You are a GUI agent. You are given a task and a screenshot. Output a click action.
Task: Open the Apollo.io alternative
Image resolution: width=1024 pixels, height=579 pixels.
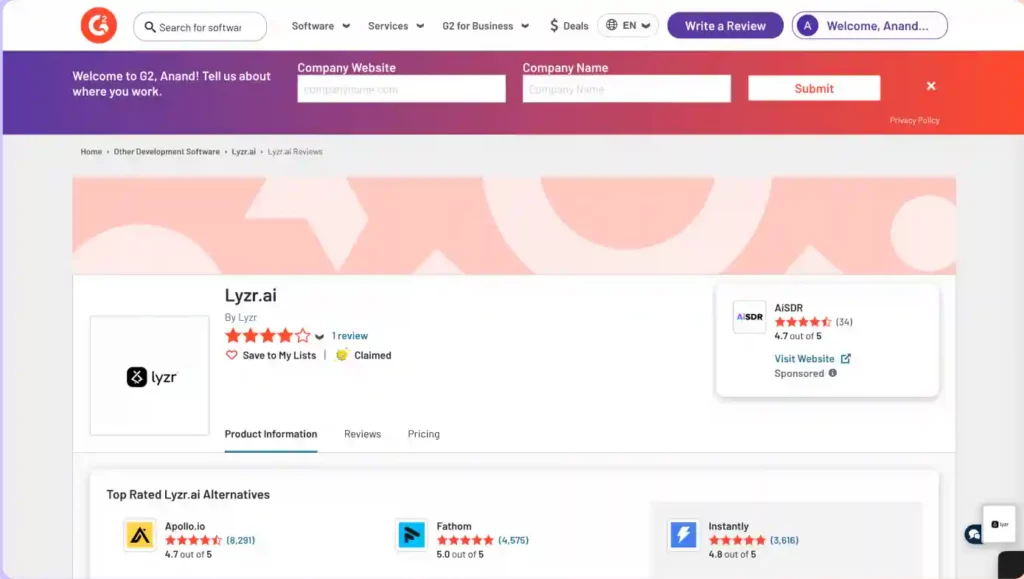(x=185, y=526)
